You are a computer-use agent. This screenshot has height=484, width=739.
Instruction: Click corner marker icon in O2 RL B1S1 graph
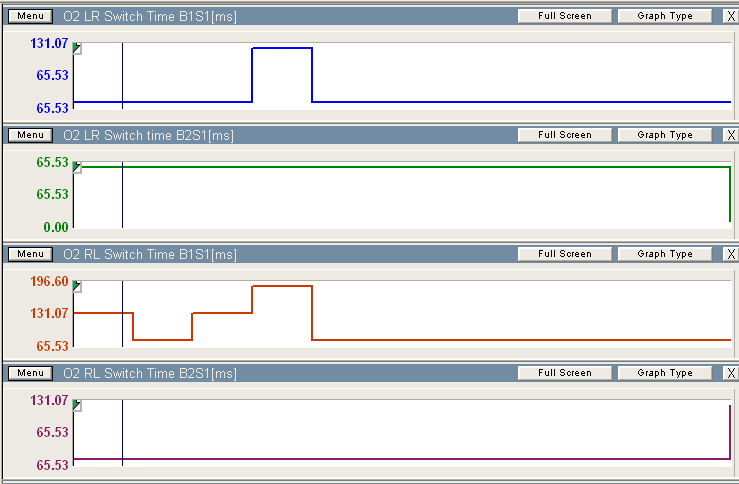[78, 287]
